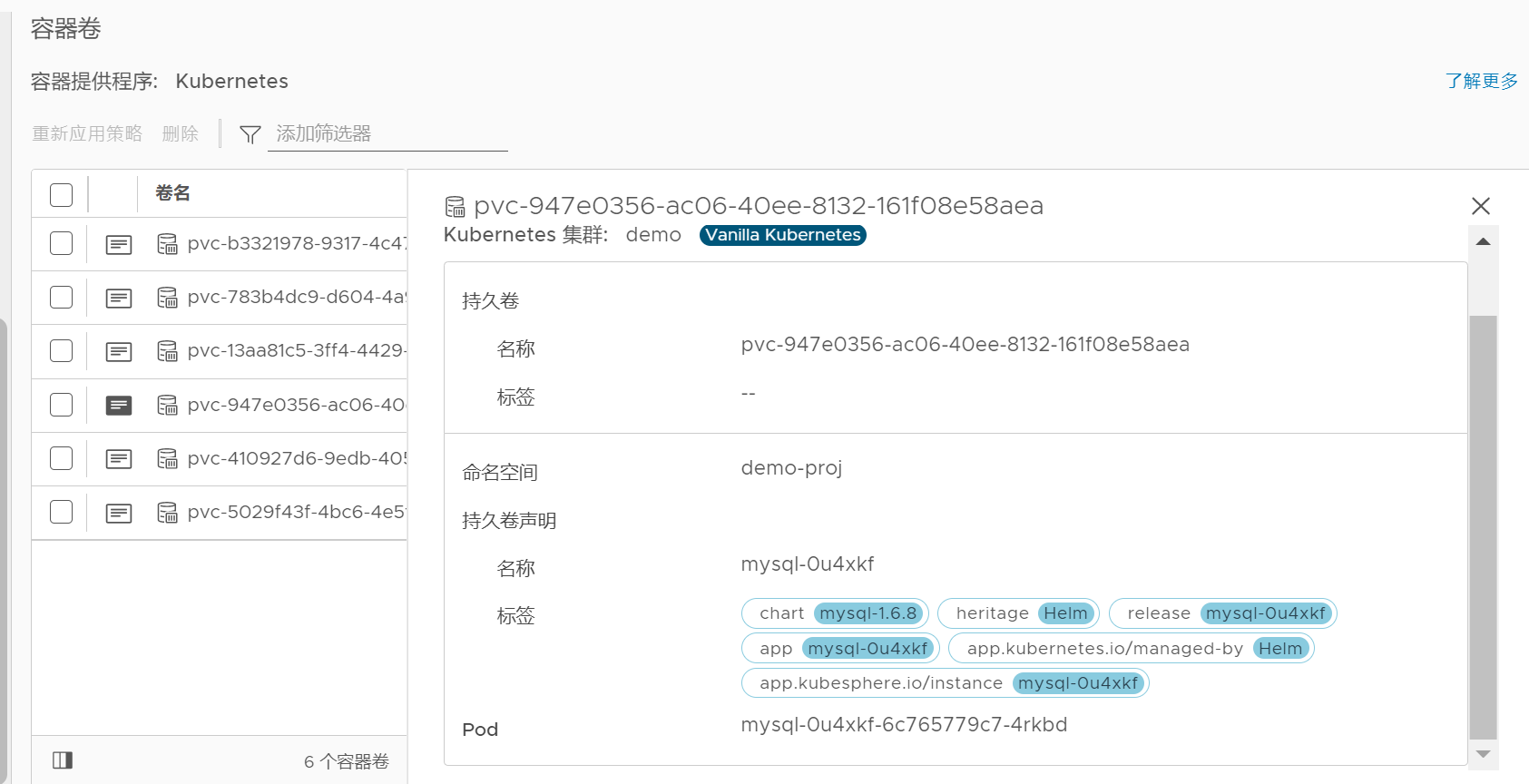1529x784 pixels.
Task: Click the details panel scrollbar thumb
Action: click(x=1484, y=528)
